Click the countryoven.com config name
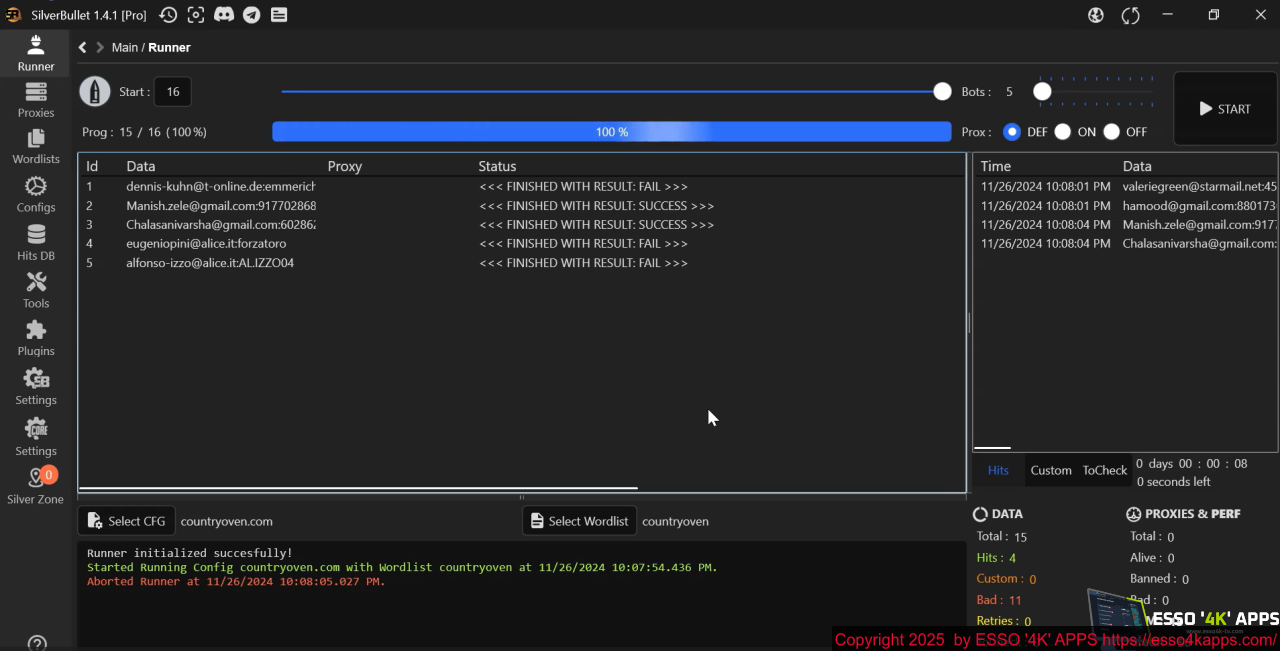1280x651 pixels. tap(226, 521)
